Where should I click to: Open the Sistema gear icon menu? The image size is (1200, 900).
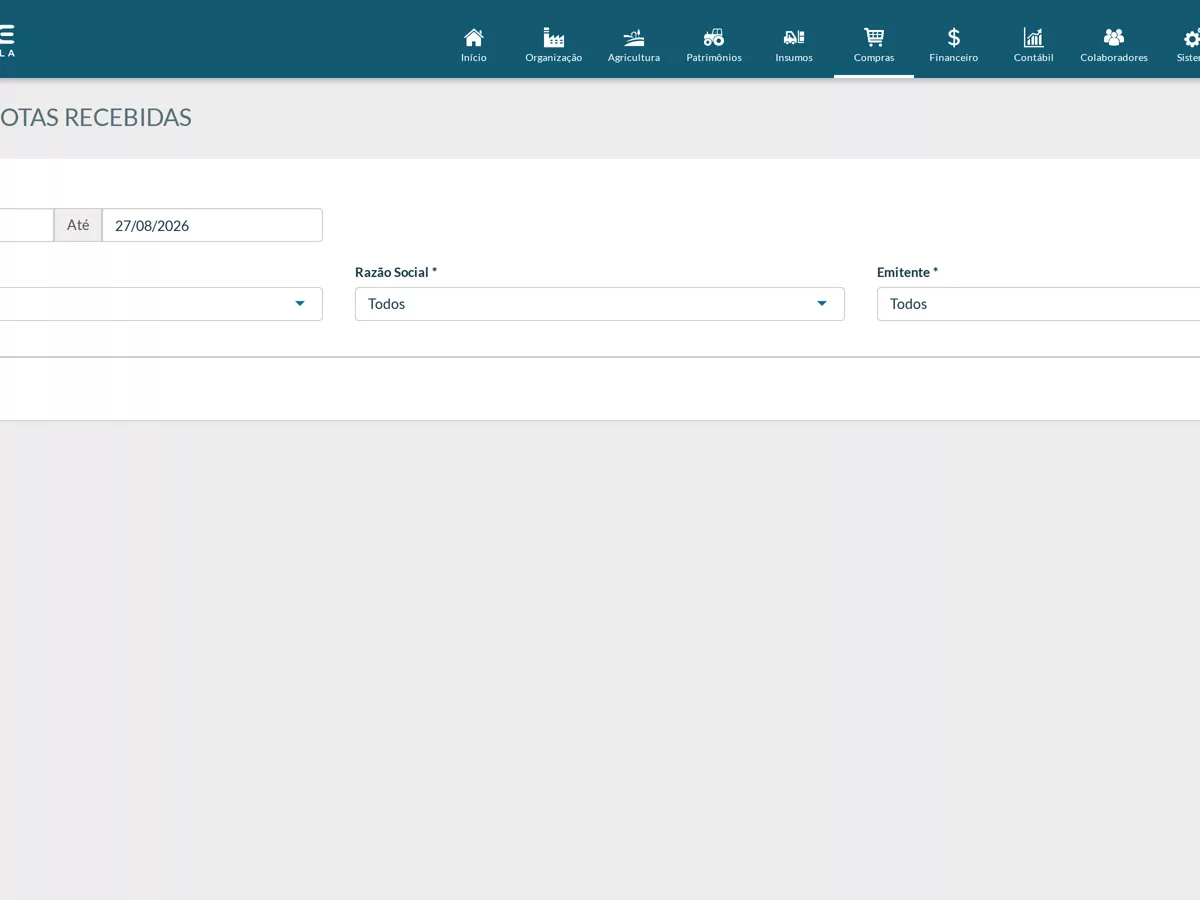click(x=1192, y=38)
